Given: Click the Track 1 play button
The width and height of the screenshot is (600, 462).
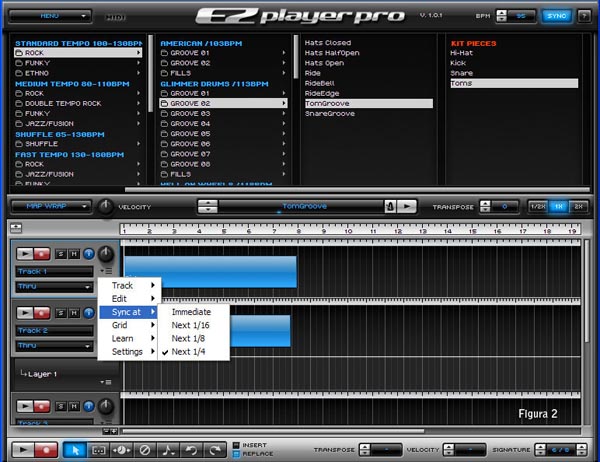Looking at the screenshot, I should point(25,254).
